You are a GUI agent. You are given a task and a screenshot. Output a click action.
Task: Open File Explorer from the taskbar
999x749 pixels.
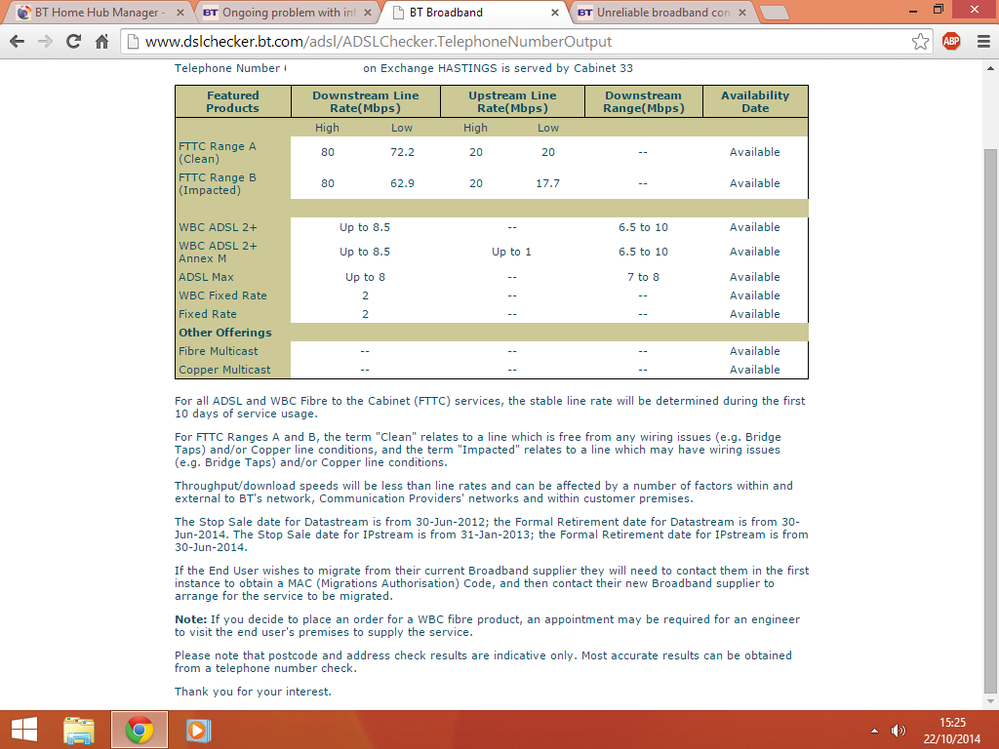coord(78,730)
